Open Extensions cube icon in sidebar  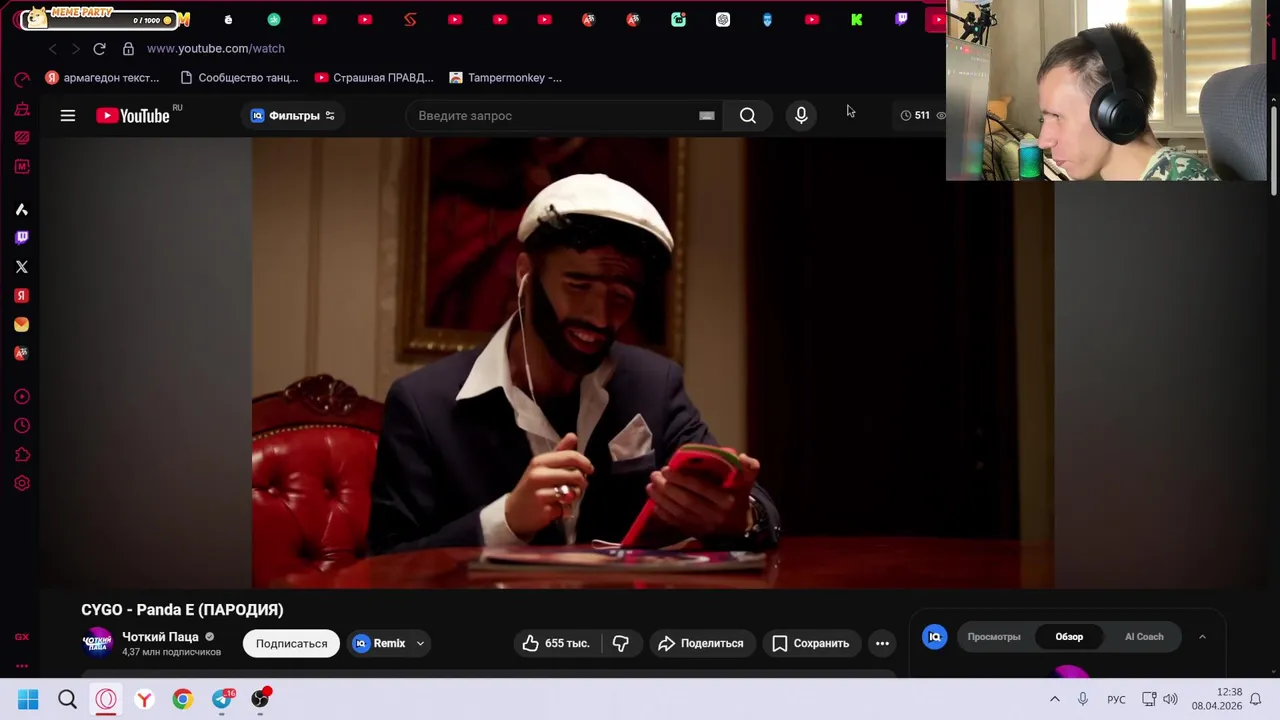[22, 455]
